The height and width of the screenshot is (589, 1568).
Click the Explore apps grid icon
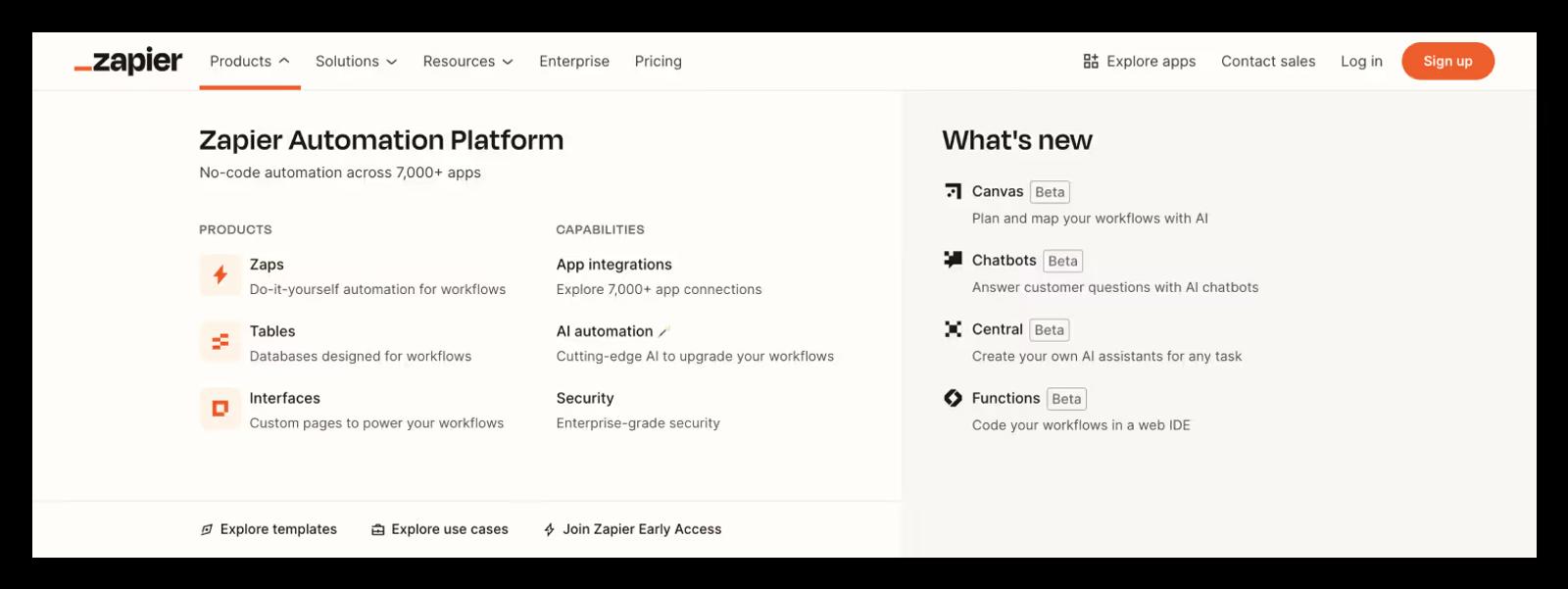click(x=1091, y=61)
